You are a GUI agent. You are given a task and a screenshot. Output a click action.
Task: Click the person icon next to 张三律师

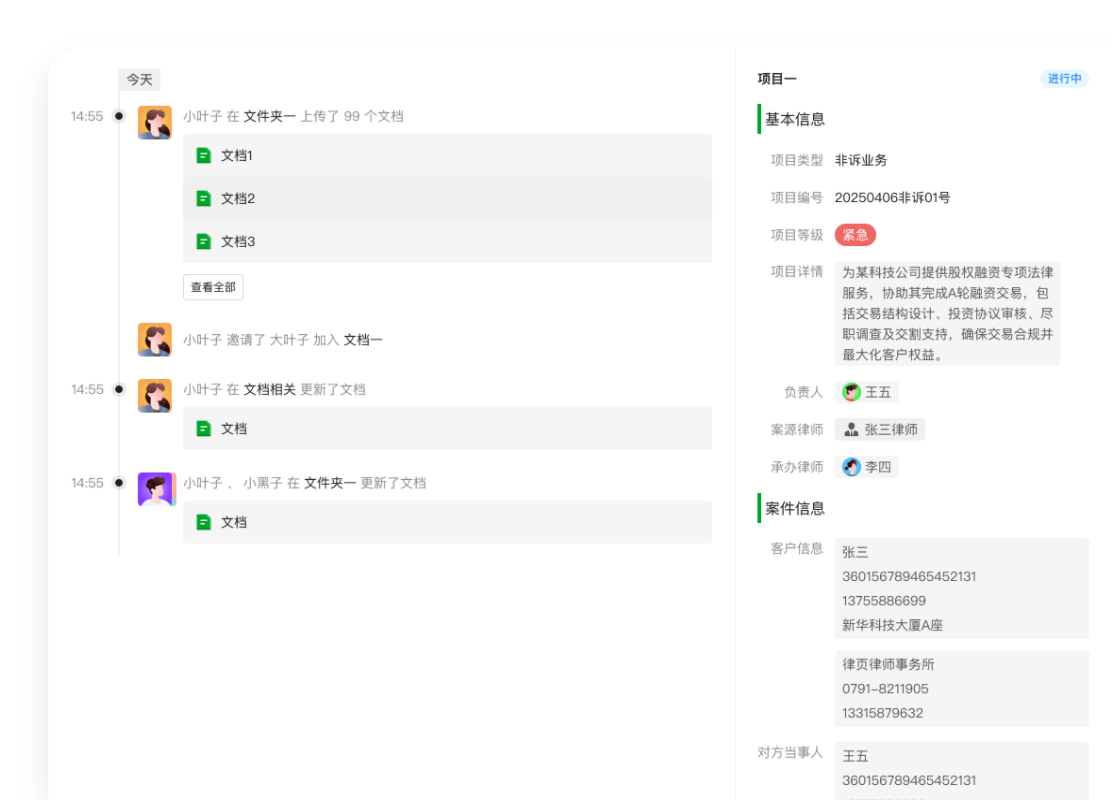click(x=851, y=430)
